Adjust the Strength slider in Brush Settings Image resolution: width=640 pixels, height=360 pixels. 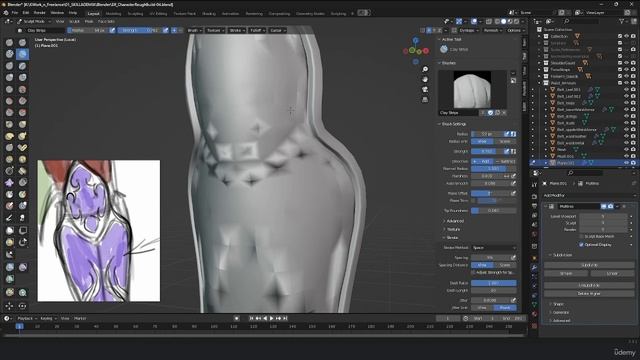click(487, 151)
